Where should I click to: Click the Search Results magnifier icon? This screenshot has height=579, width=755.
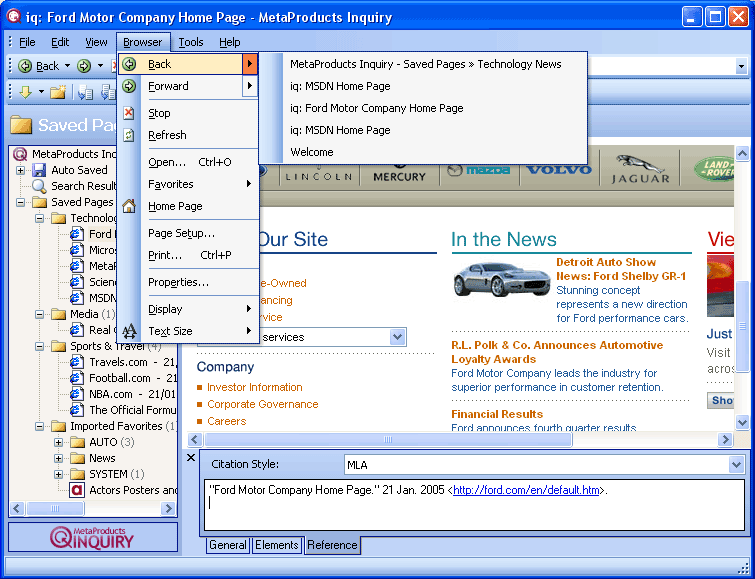click(x=39, y=186)
